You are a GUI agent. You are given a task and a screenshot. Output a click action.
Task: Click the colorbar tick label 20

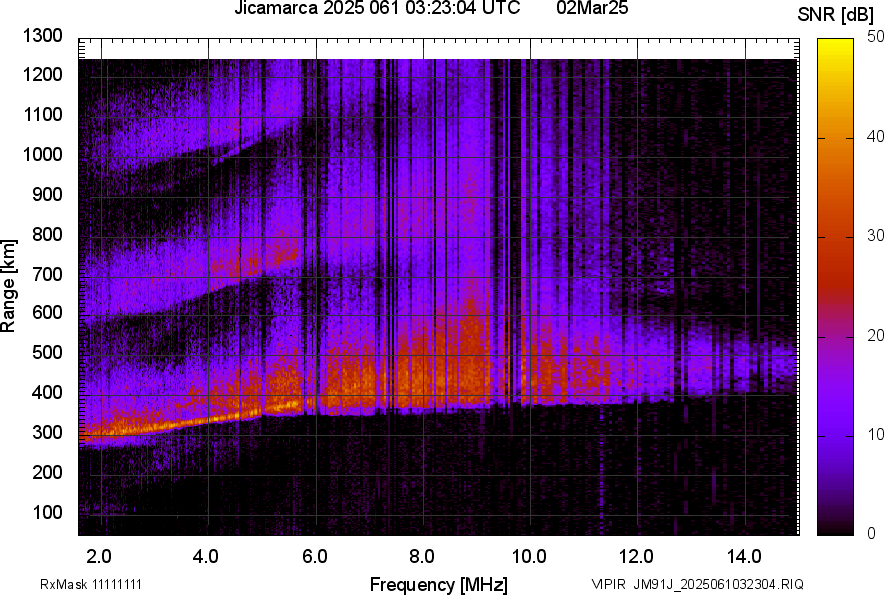click(876, 335)
